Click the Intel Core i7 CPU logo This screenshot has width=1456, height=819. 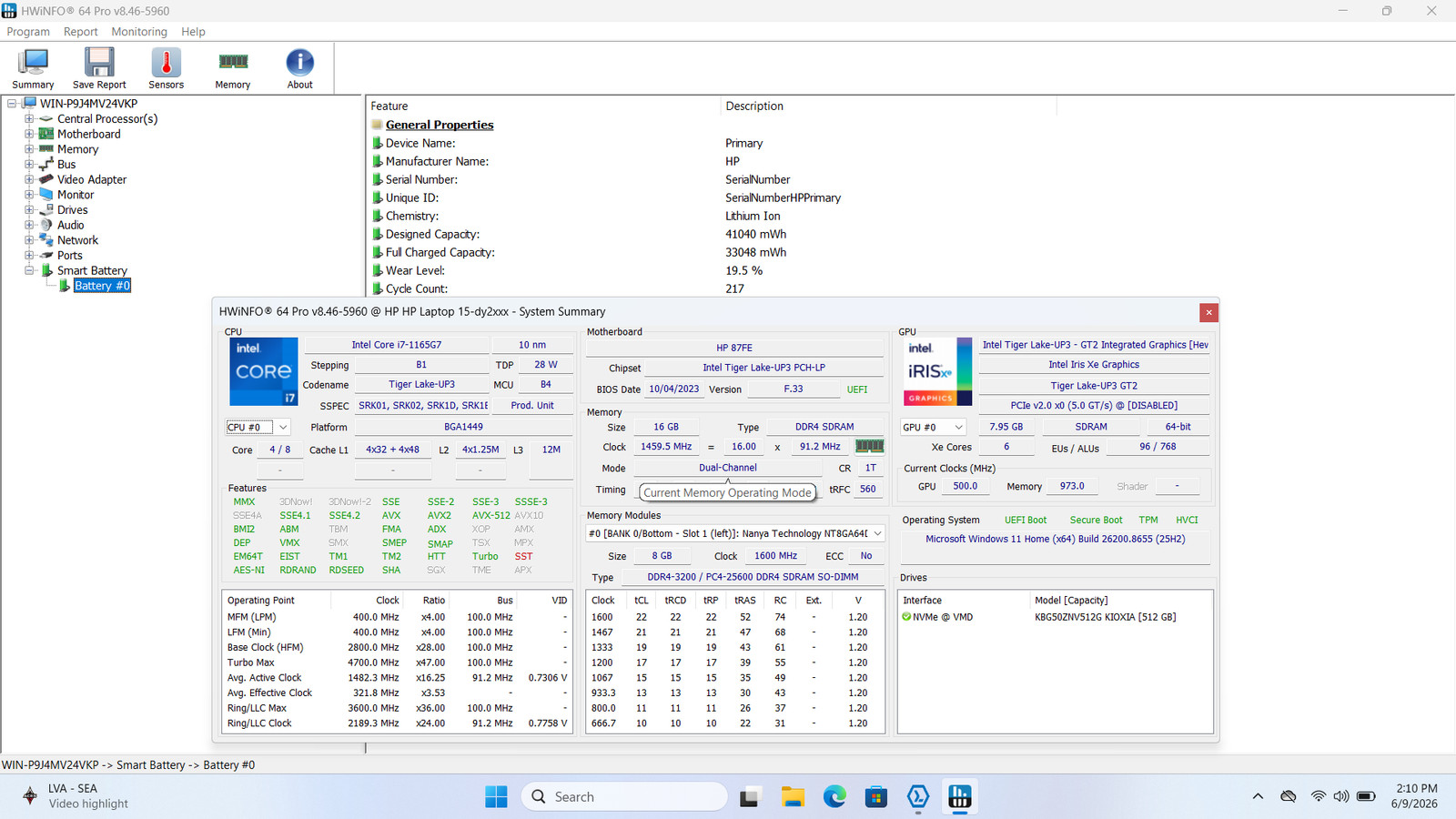click(263, 371)
